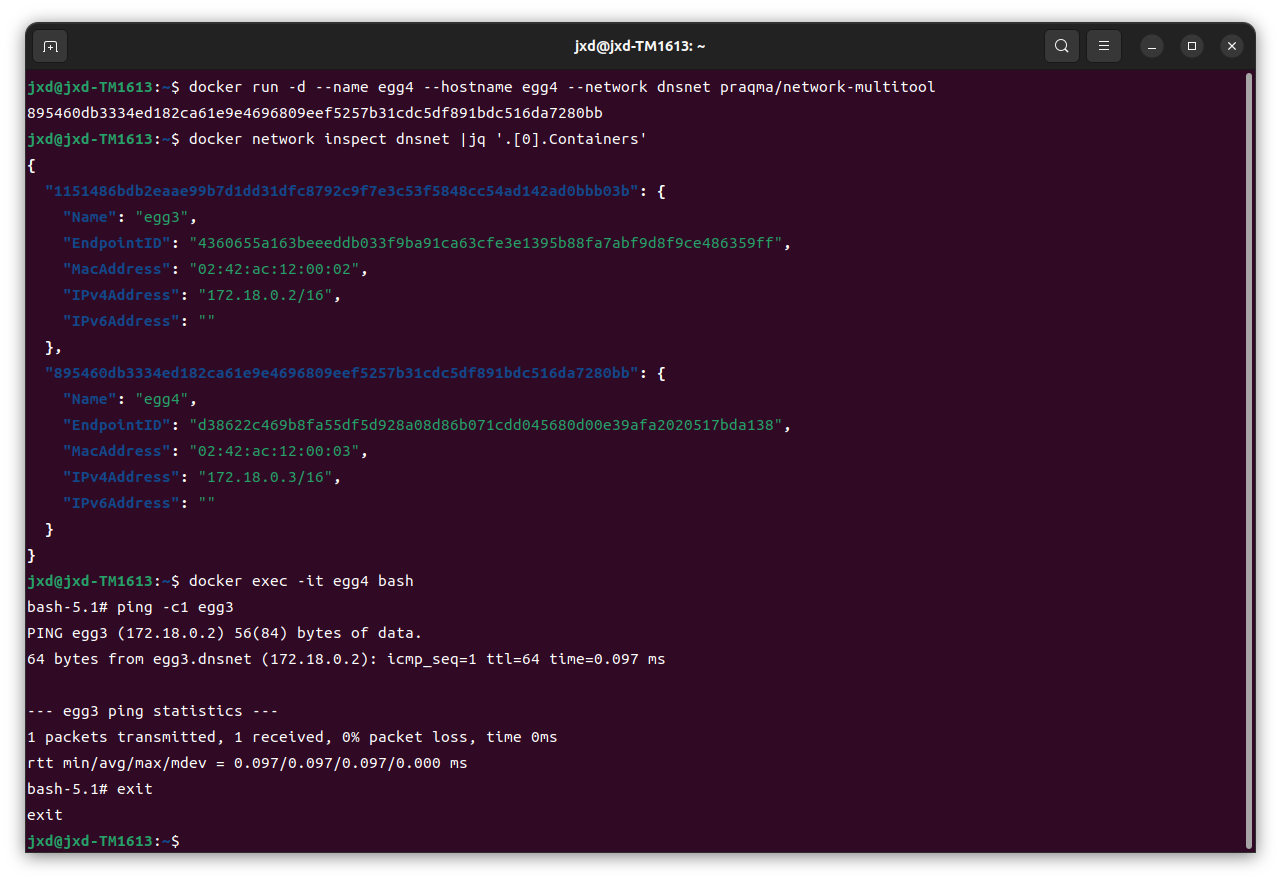Click the docker run command line
Screen dimensions: 1281x881
coord(561,87)
